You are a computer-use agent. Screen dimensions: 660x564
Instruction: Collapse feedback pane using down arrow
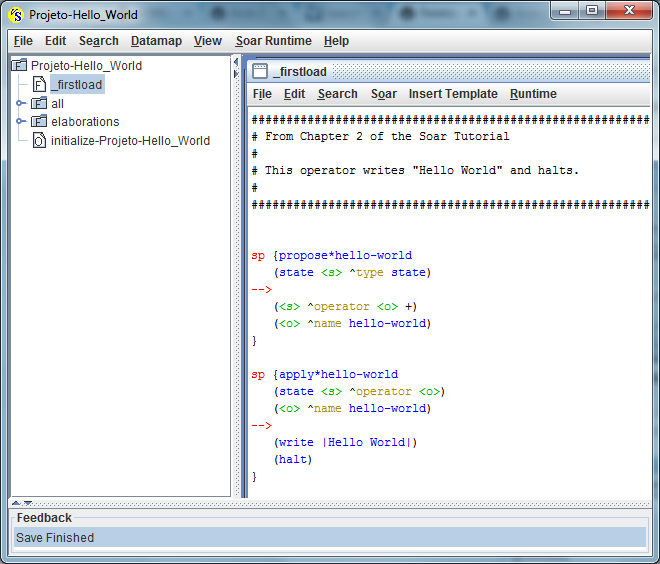tap(28, 503)
